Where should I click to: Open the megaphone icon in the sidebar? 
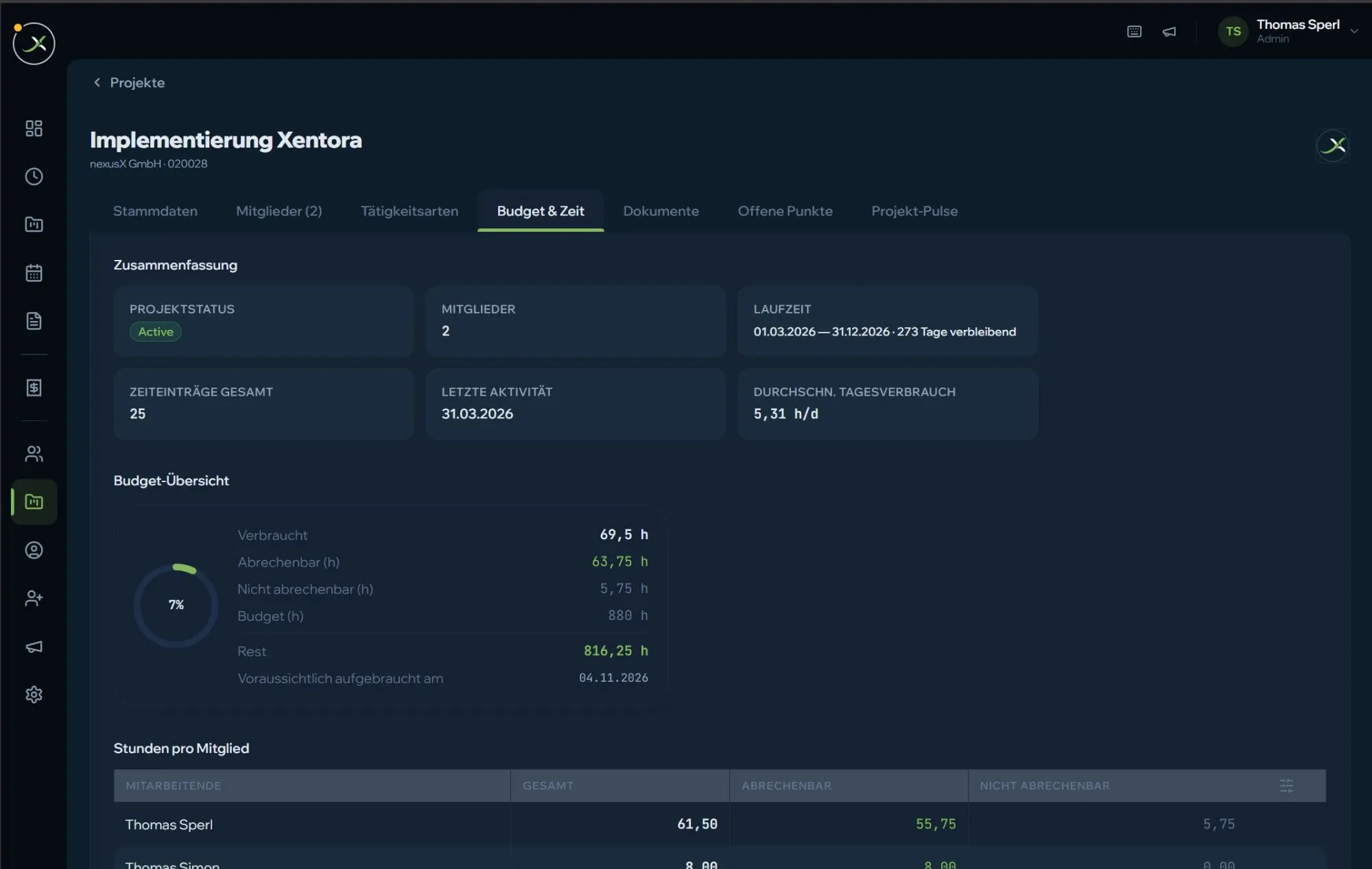(34, 647)
